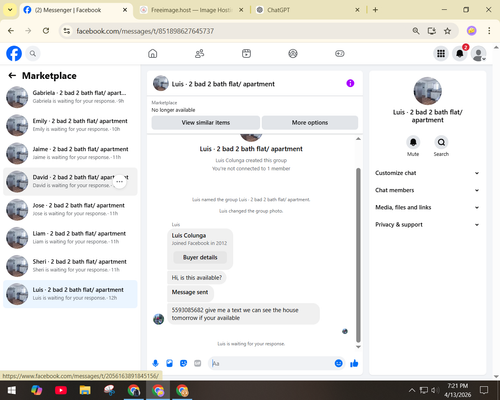Open the taskbar notification center icon
500x400 pixels.
[484, 390]
